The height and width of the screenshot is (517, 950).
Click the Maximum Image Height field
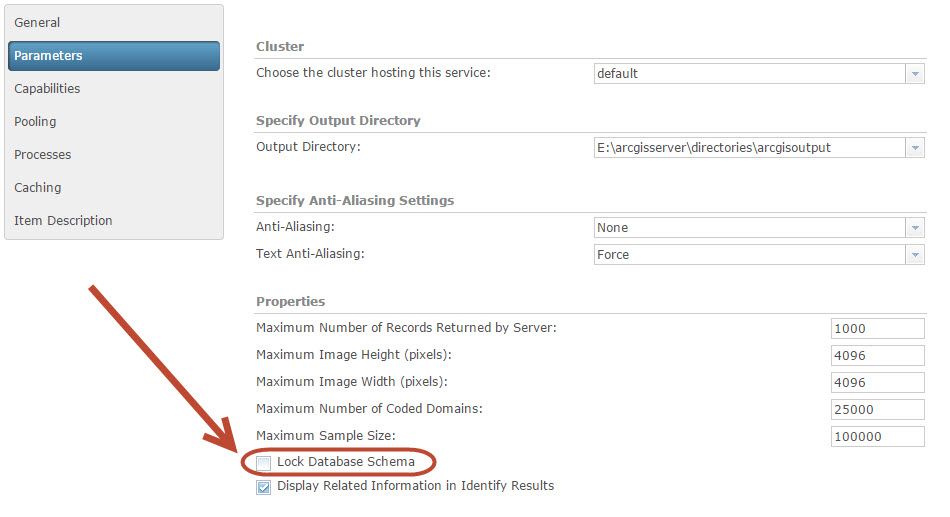(877, 356)
